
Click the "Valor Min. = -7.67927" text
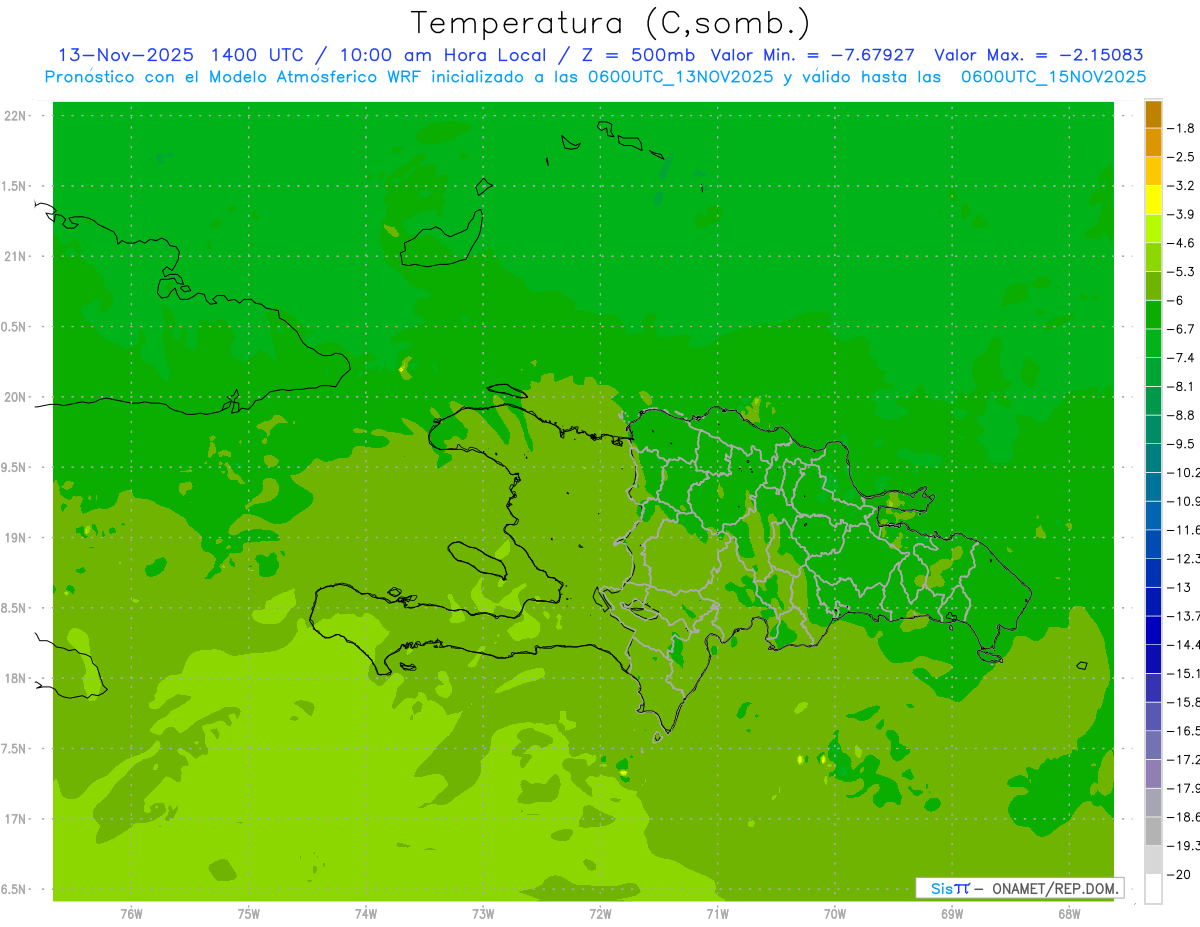(x=812, y=55)
